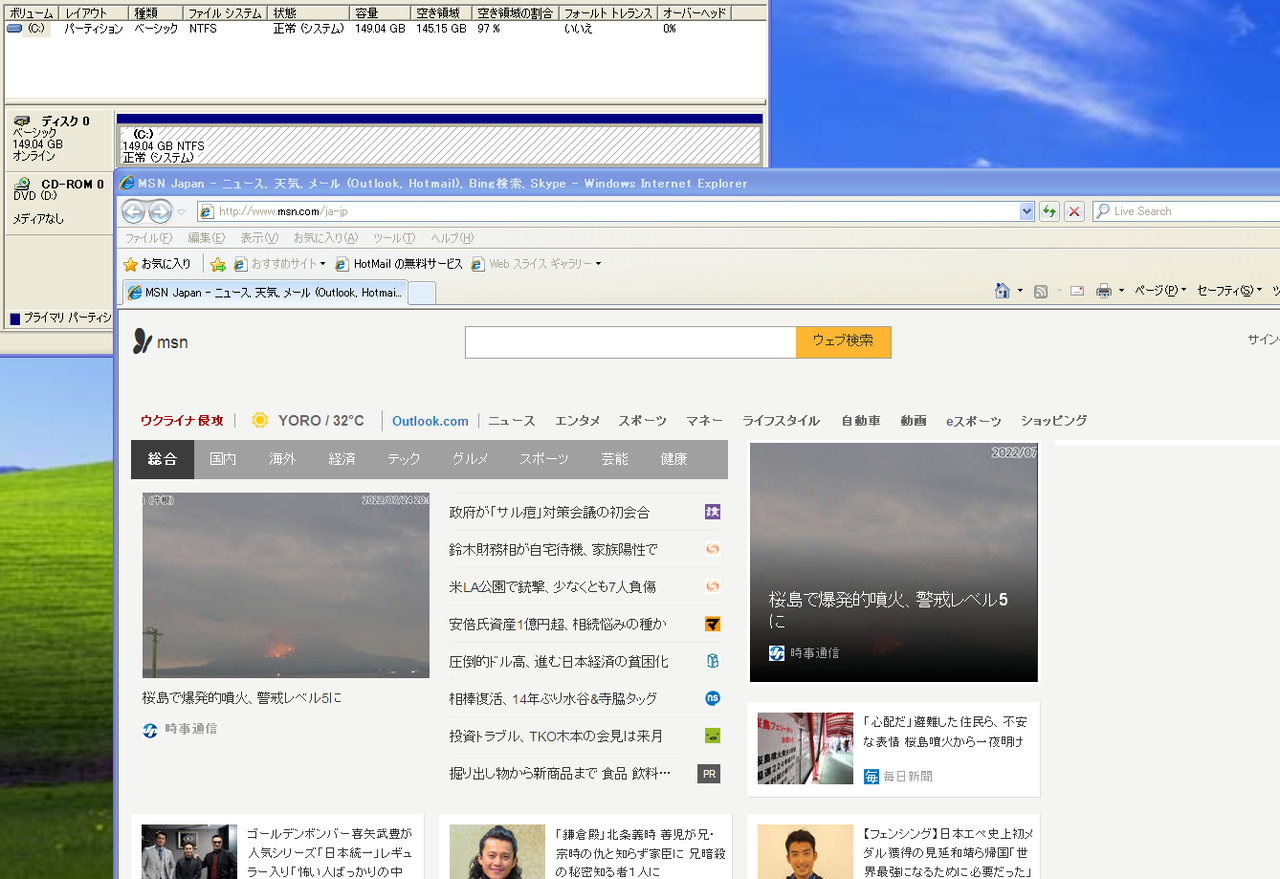
Task: Click the Home icon in the command bar
Action: pos(1002,291)
